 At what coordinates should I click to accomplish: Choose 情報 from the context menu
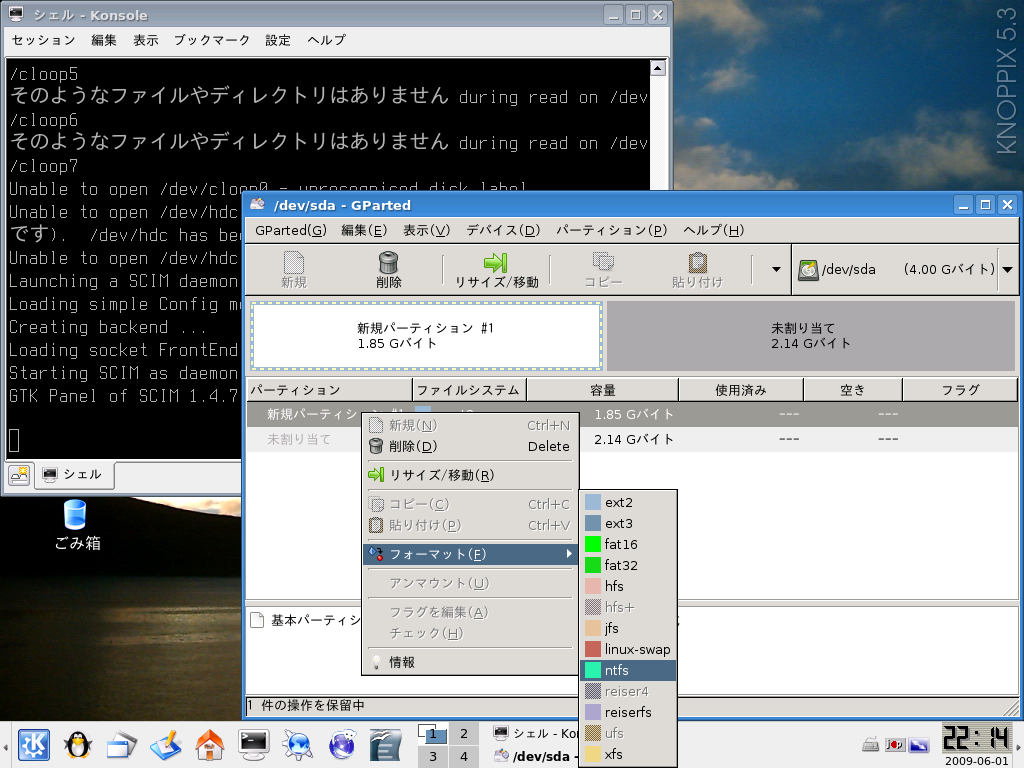click(x=470, y=662)
